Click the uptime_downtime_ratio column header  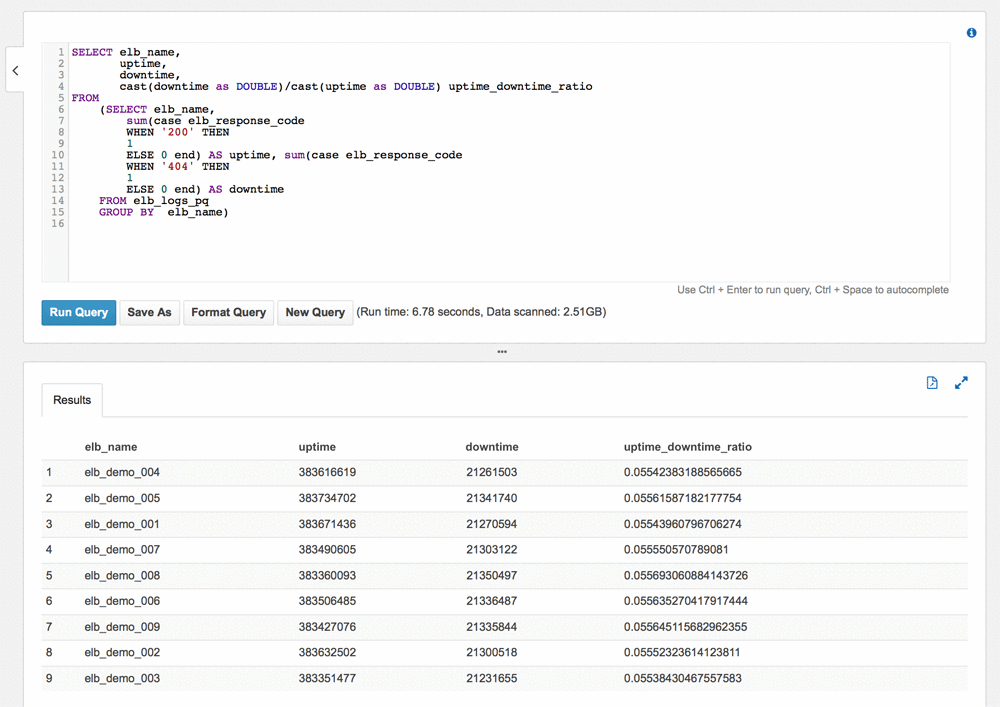(x=687, y=447)
